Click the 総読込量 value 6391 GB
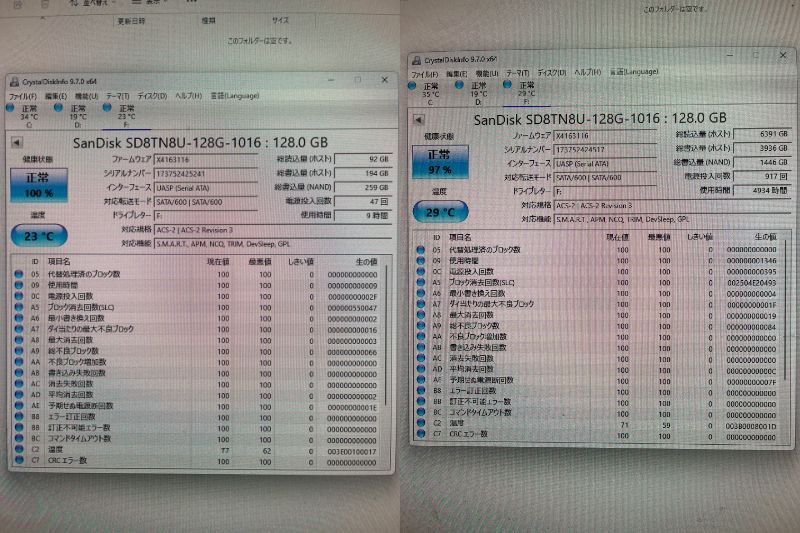 click(763, 134)
